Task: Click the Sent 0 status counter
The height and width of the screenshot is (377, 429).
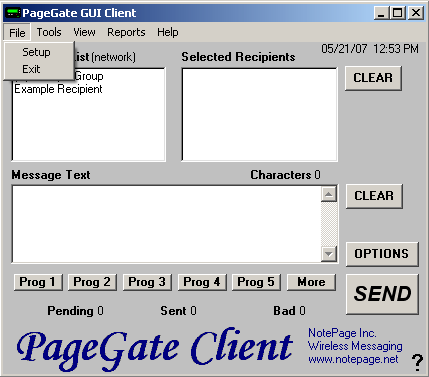Action: pos(178,311)
